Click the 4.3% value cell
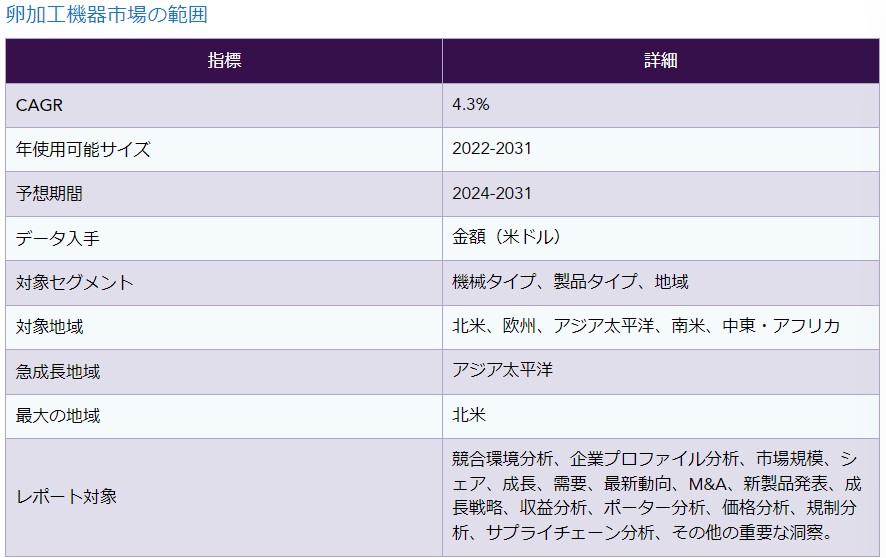886x558 pixels. tap(661, 105)
